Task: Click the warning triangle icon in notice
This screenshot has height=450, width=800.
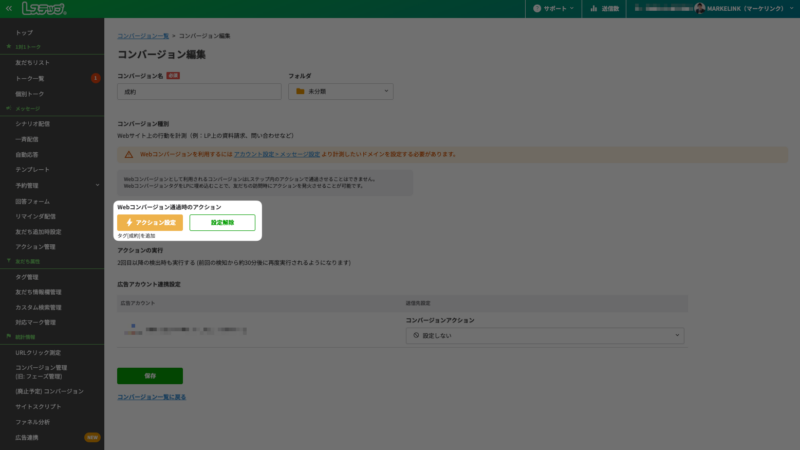Action: [128, 154]
